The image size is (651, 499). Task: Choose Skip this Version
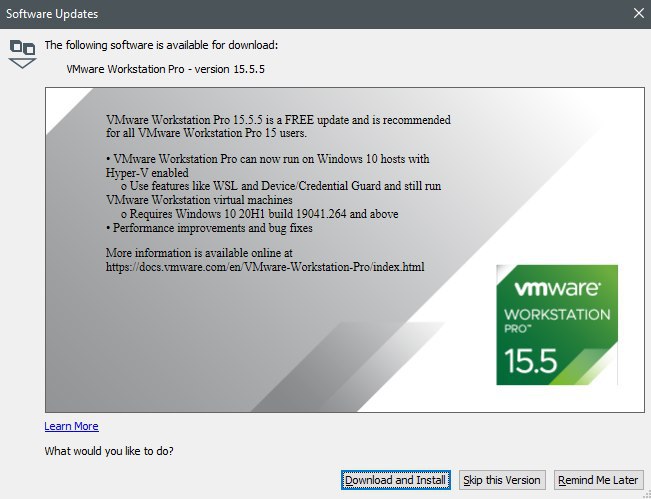[502, 480]
